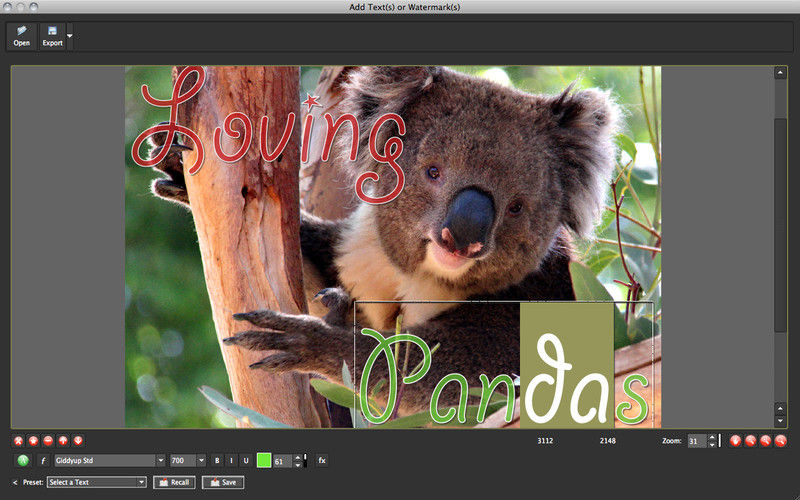The height and width of the screenshot is (500, 800).
Task: Expand the font weight 700 dropdown
Action: click(x=188, y=461)
